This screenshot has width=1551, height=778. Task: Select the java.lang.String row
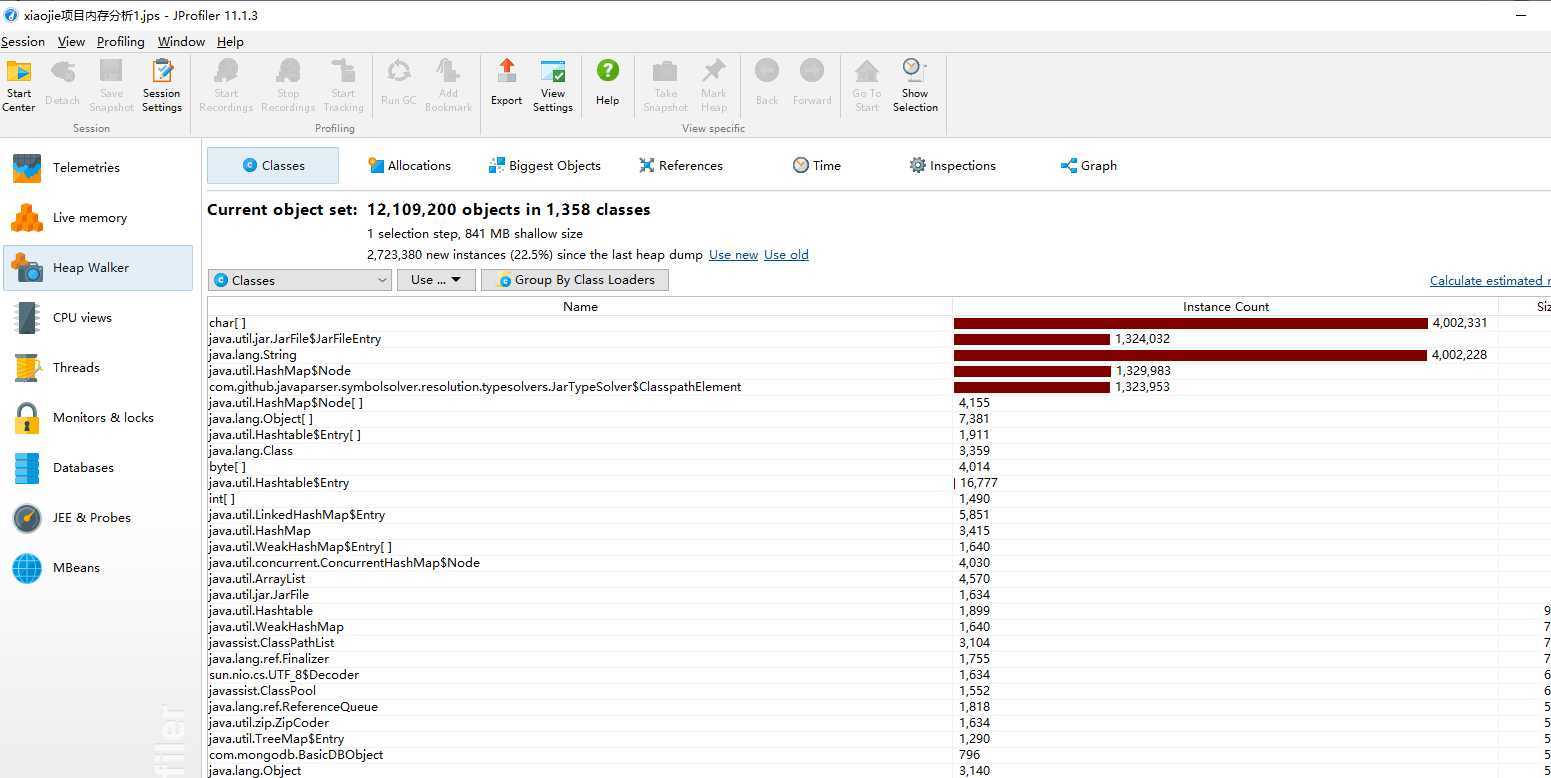pyautogui.click(x=879, y=355)
